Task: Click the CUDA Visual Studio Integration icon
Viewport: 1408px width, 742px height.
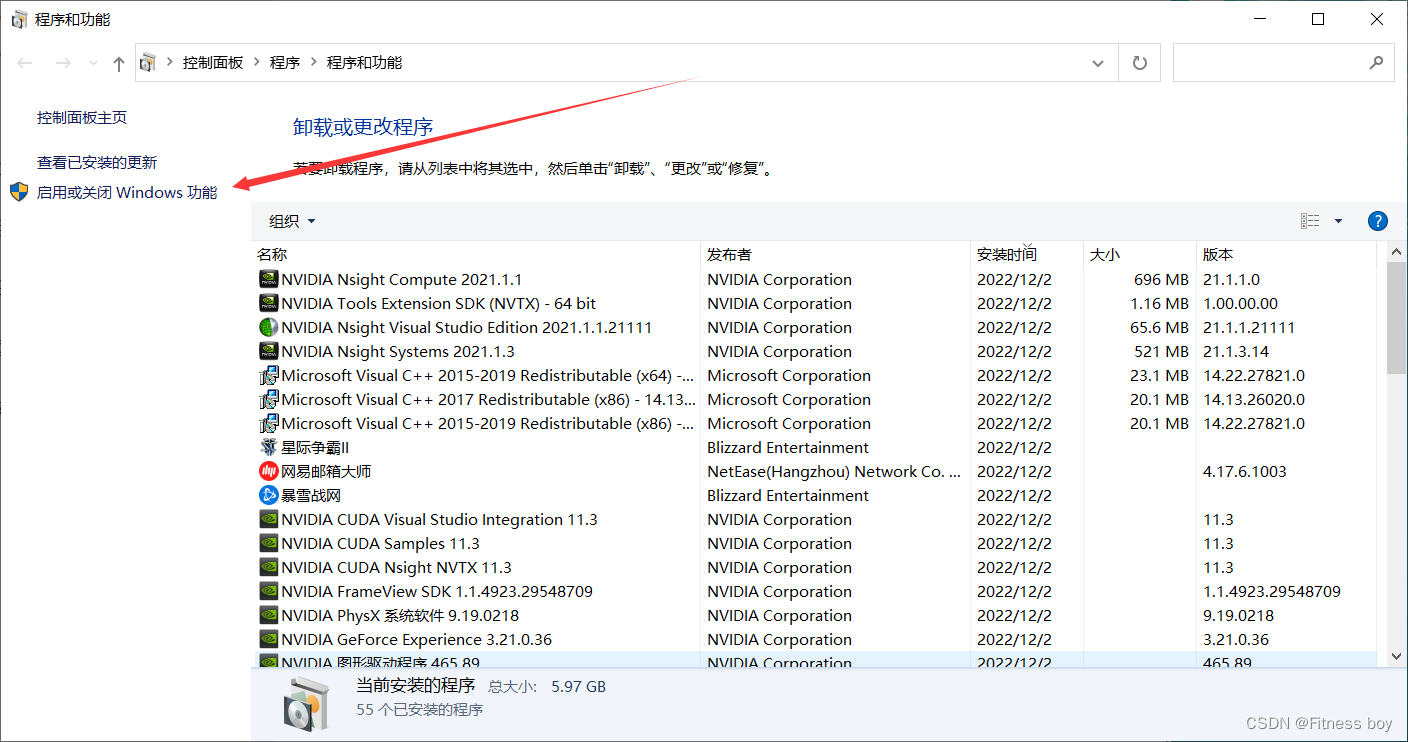Action: (268, 520)
